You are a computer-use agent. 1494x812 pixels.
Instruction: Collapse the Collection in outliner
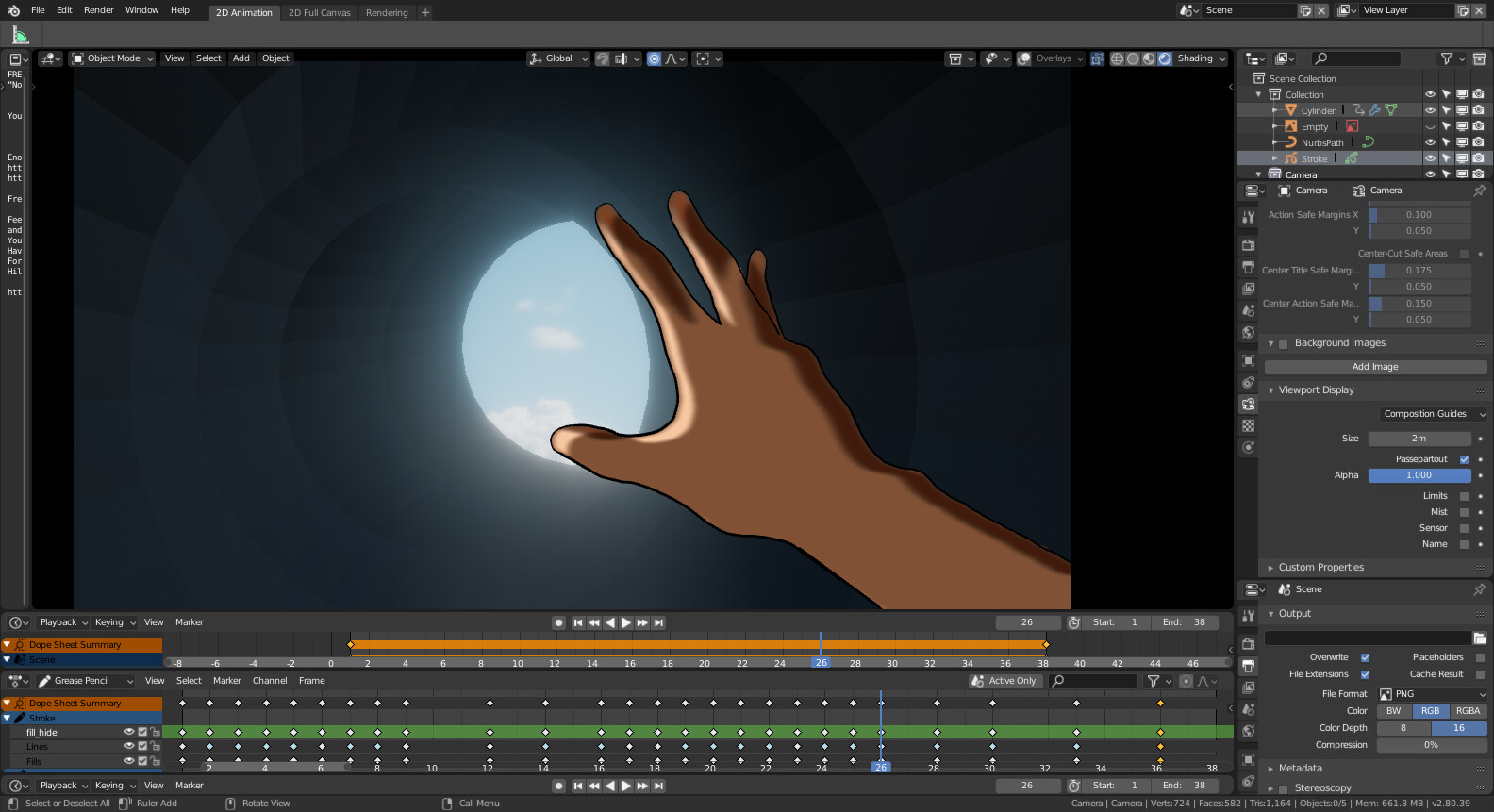(1258, 94)
